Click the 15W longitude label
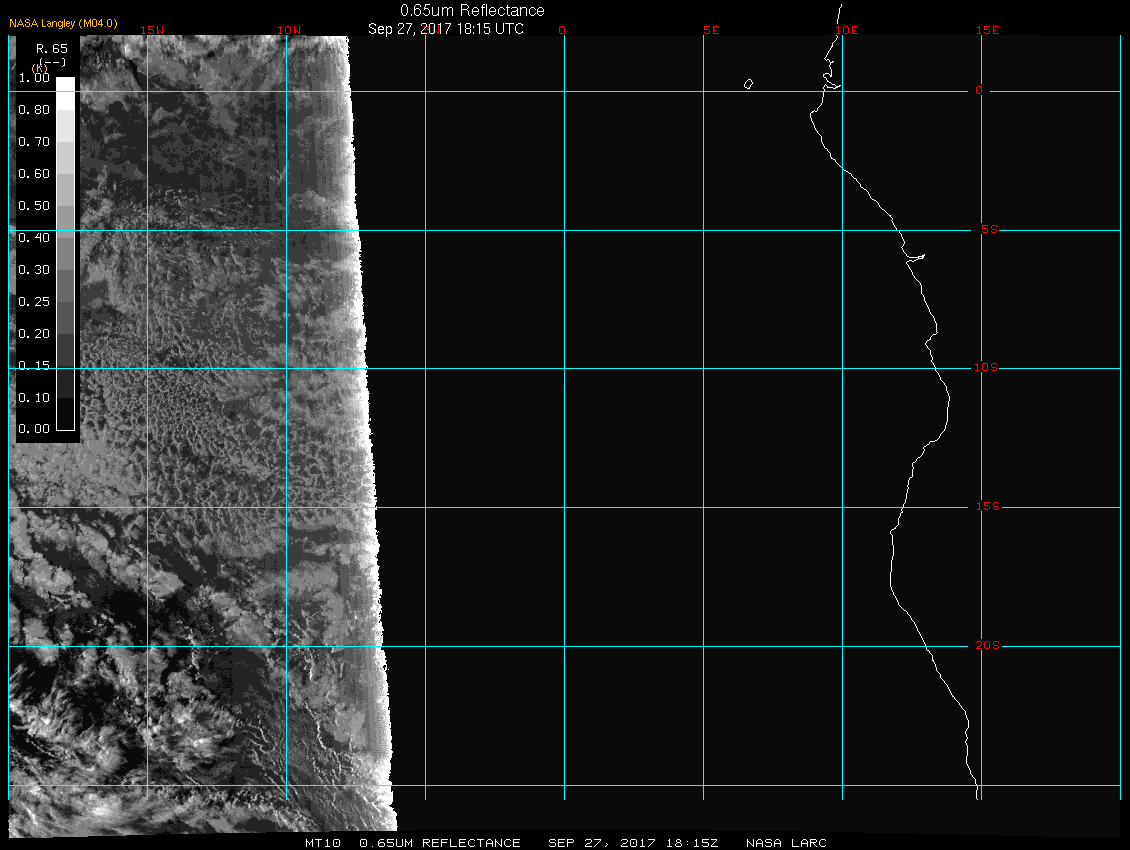1130x850 pixels. [x=152, y=30]
